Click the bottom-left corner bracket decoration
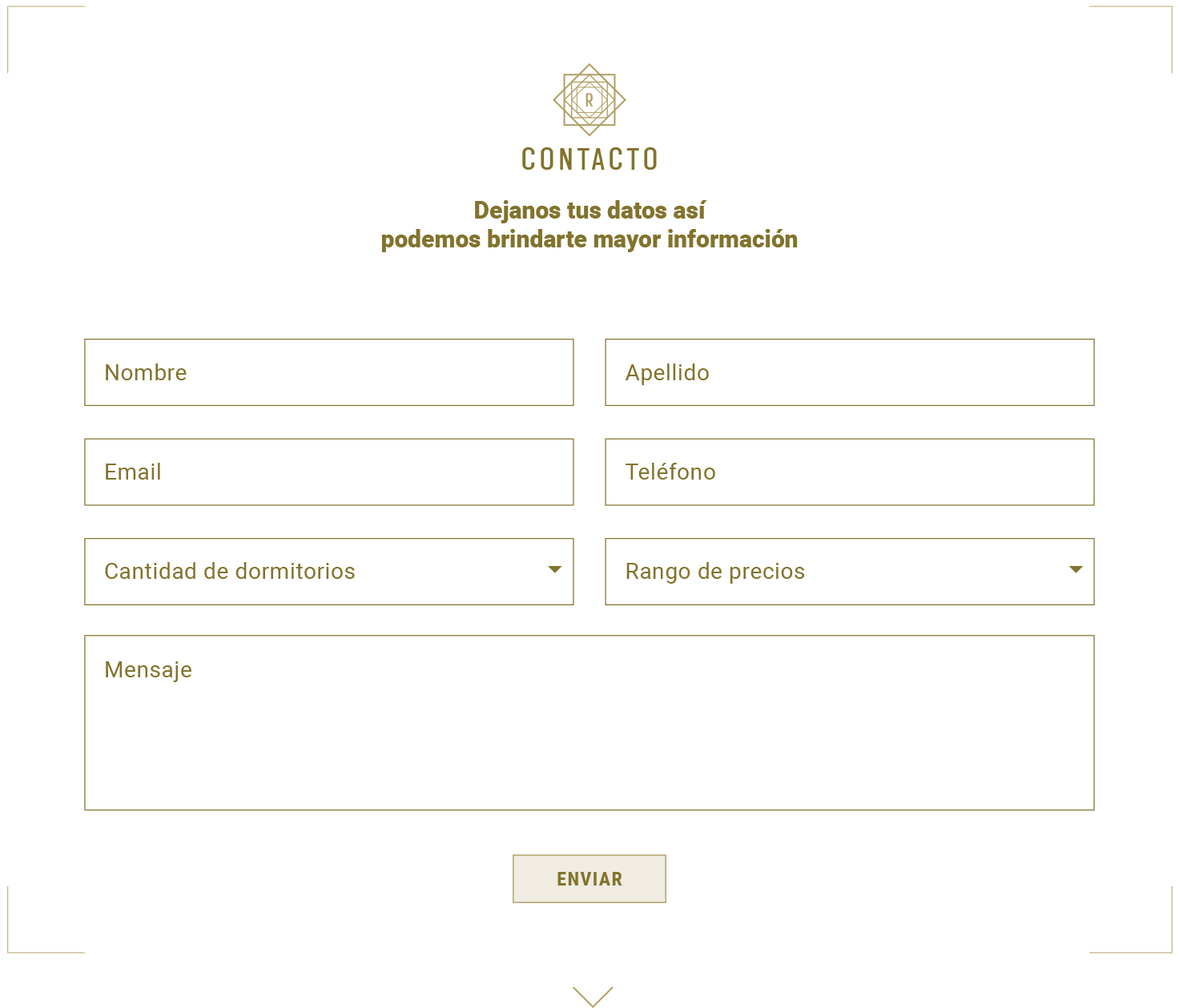 (10, 950)
